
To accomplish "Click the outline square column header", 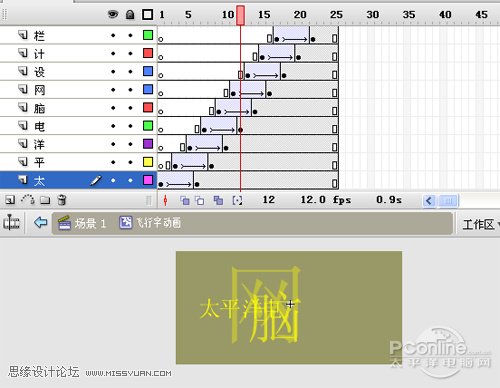I will tap(148, 14).
